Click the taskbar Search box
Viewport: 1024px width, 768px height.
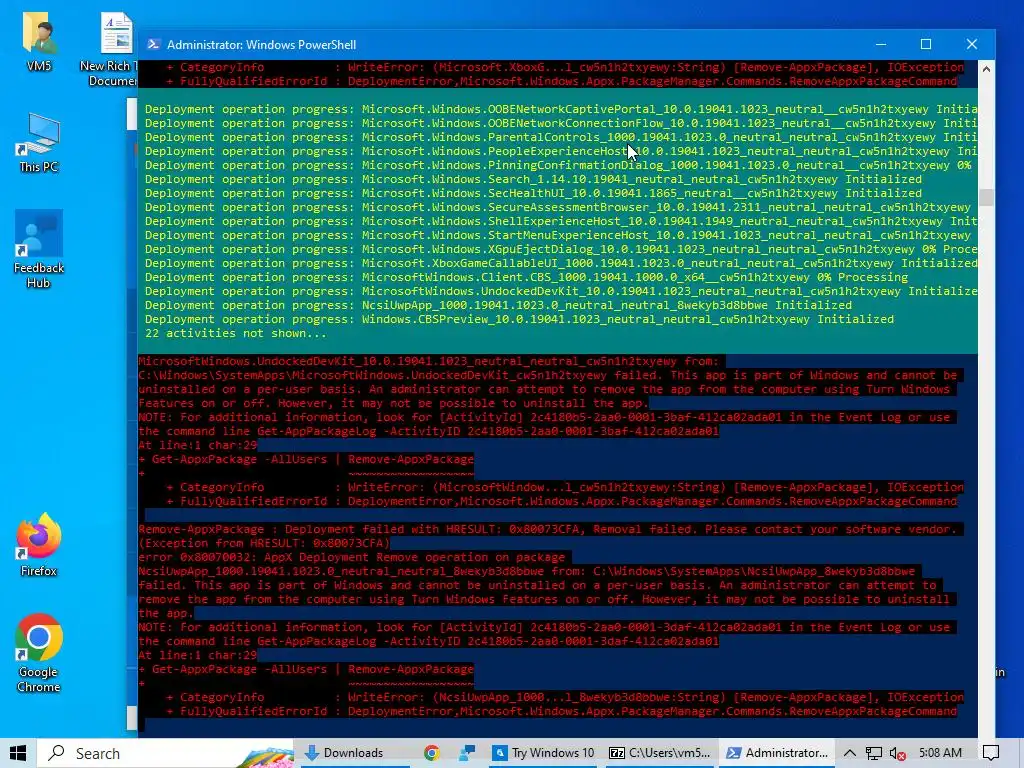(x=166, y=753)
